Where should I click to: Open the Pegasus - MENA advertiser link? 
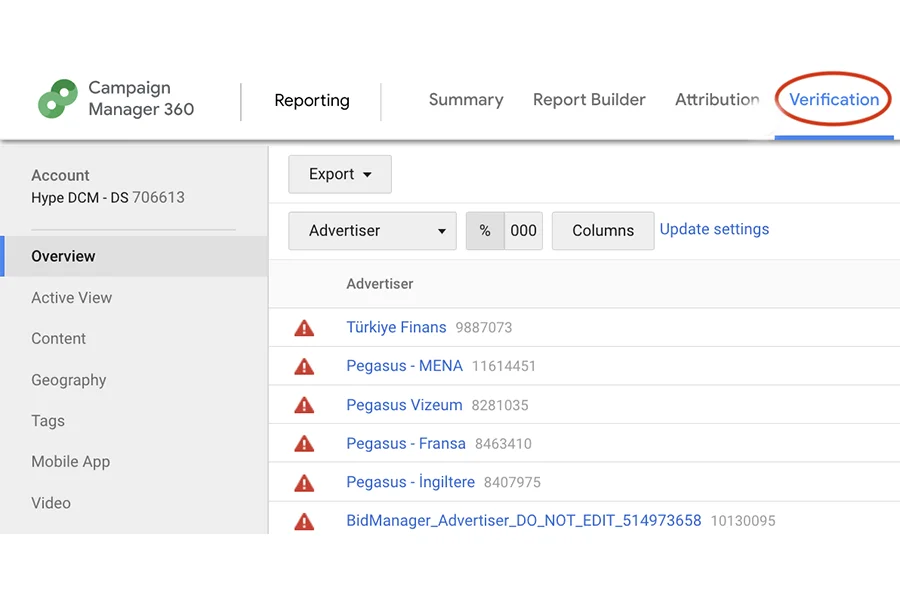[404, 366]
